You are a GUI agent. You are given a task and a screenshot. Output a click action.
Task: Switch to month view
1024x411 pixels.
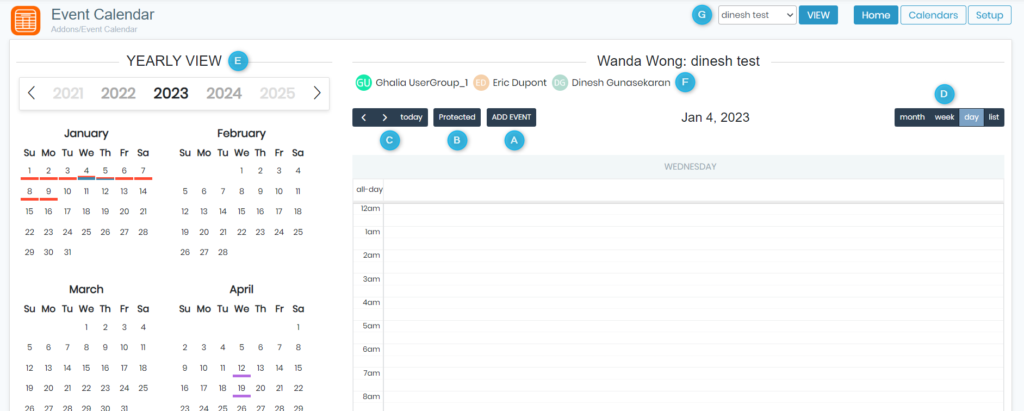pyautogui.click(x=912, y=118)
